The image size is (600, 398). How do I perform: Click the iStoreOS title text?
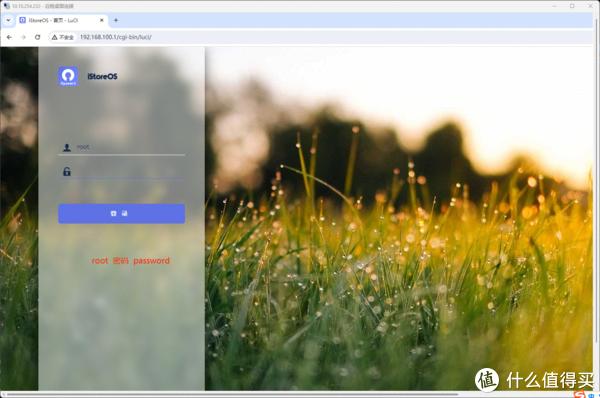(x=102, y=76)
